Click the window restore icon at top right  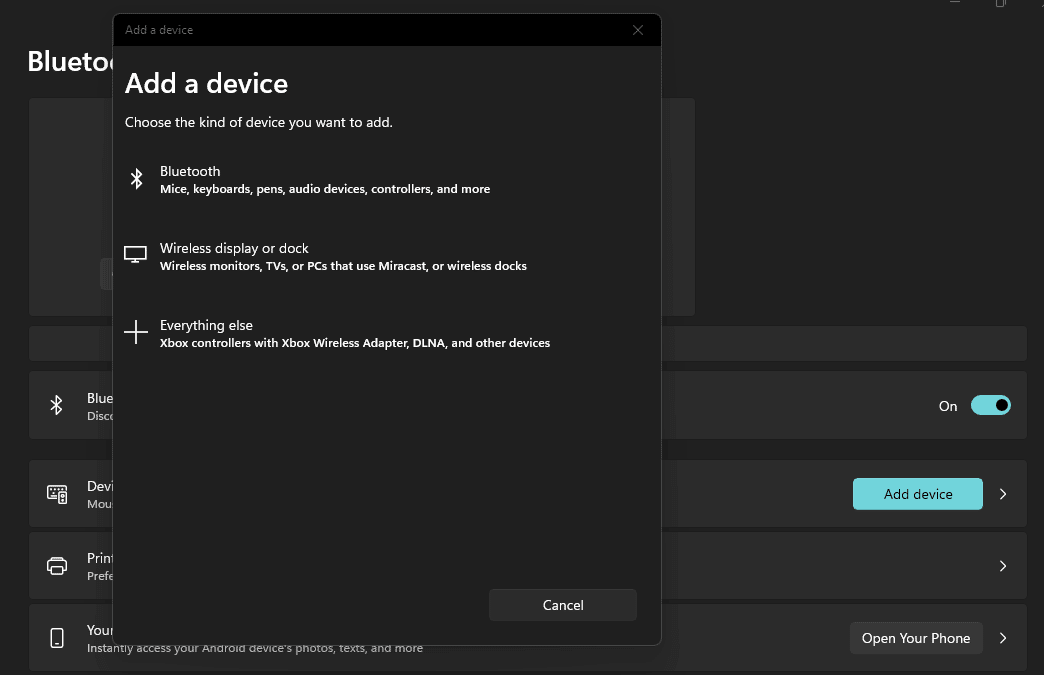tap(1001, 4)
